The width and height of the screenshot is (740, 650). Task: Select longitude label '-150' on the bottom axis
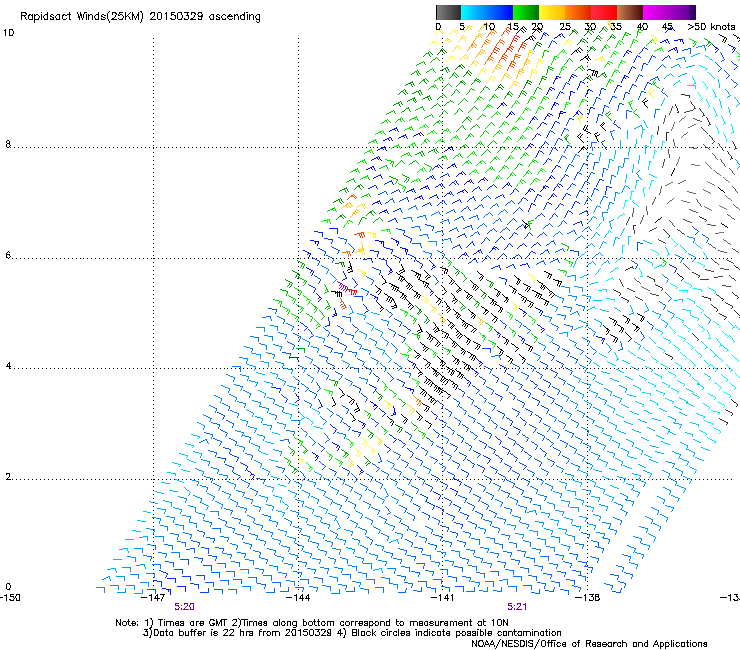click(10, 597)
